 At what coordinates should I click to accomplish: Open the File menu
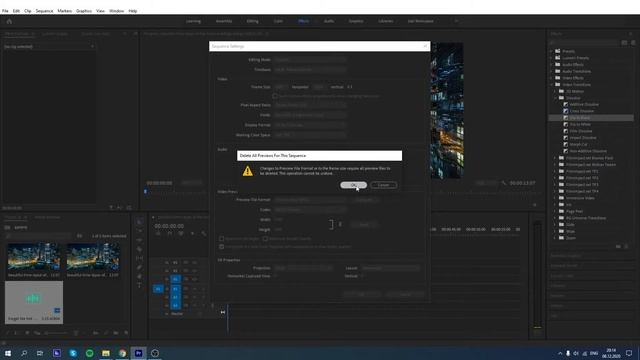(x=5, y=11)
